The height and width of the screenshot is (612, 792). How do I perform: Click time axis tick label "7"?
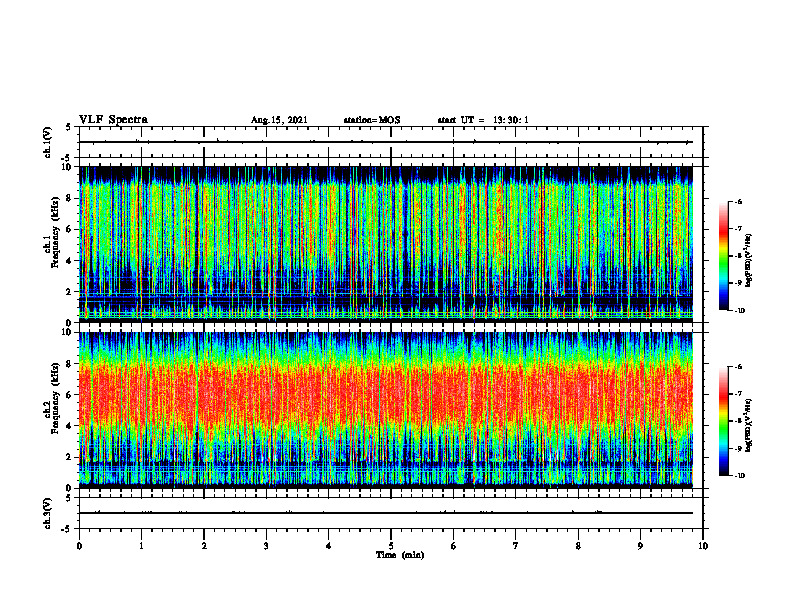[516, 546]
